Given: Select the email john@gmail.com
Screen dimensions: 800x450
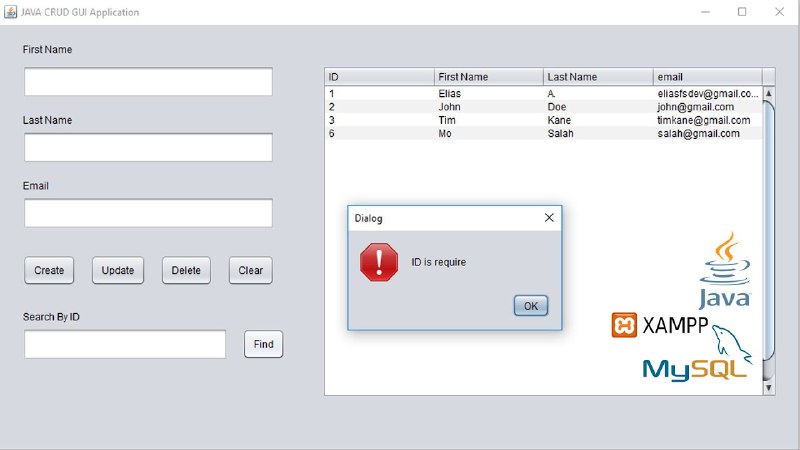Looking at the screenshot, I should 708,107.
